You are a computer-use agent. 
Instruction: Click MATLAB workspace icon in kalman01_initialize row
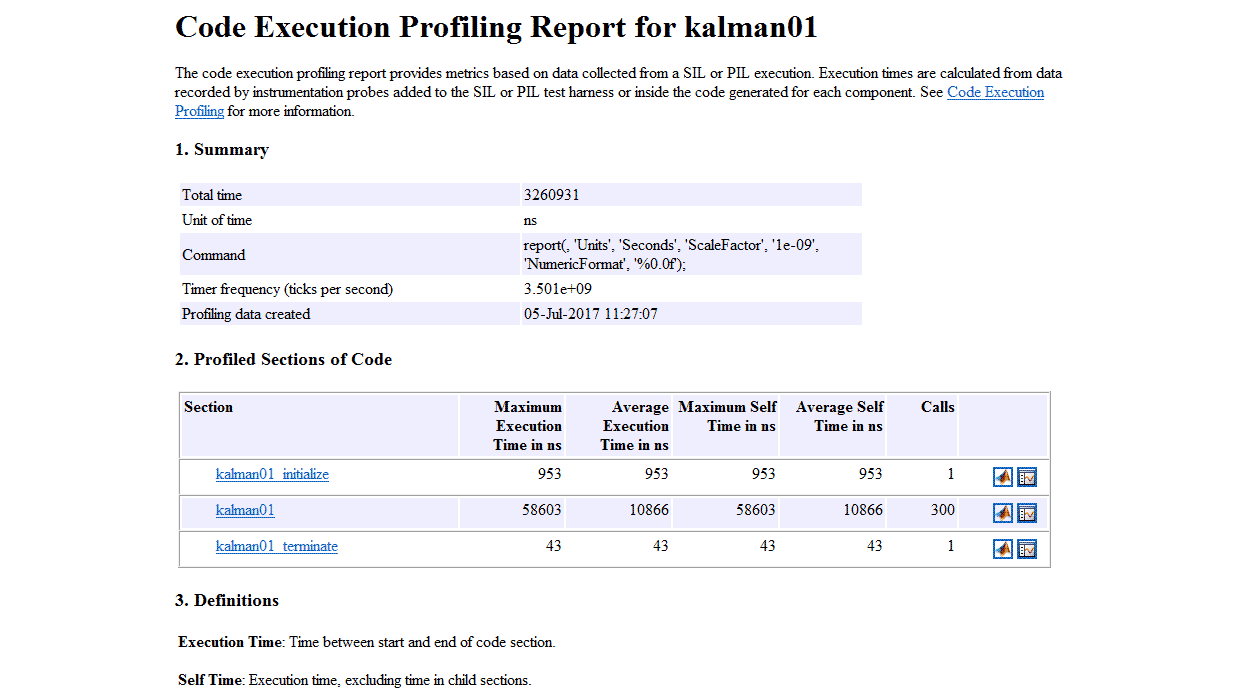click(x=1002, y=477)
